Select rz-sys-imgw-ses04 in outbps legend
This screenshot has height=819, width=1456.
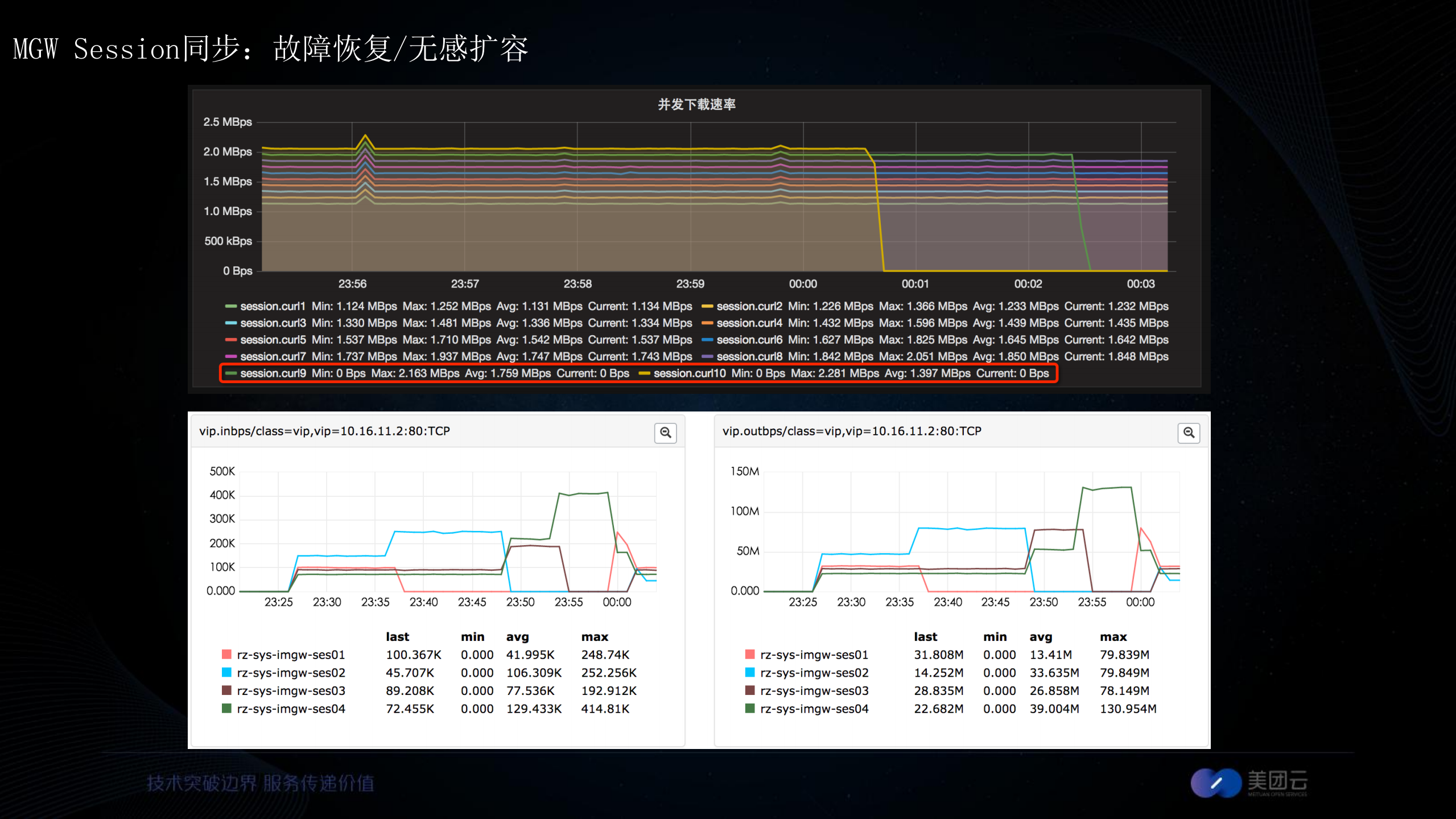tap(814, 709)
